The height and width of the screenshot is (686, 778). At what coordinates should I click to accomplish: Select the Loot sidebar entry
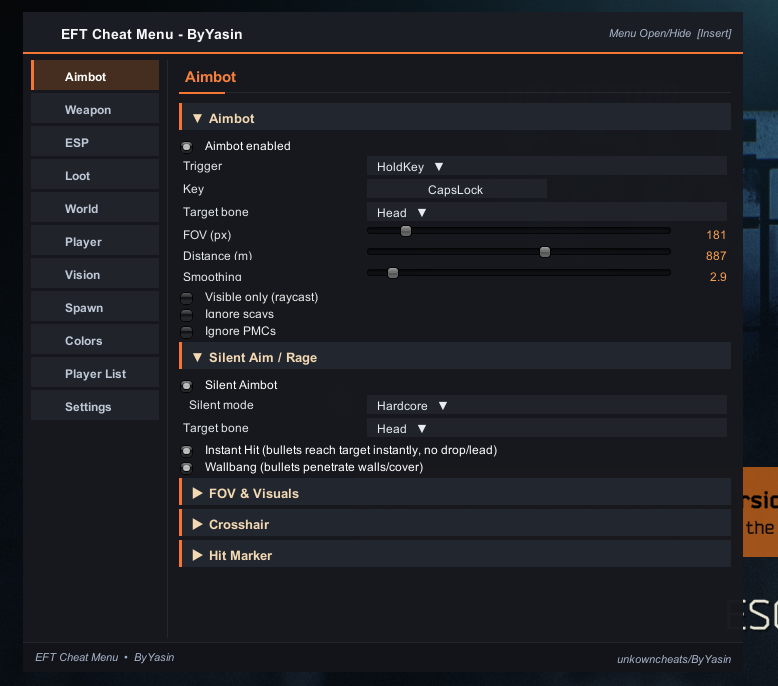(95, 176)
